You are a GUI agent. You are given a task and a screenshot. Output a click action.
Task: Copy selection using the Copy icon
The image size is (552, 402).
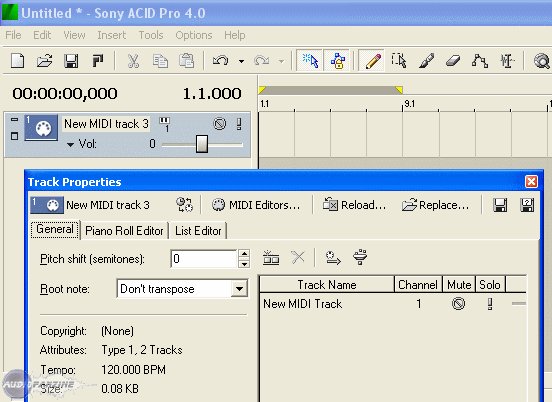tap(160, 61)
